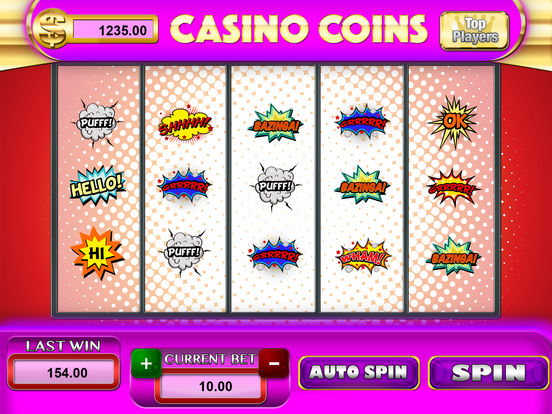Click the Current Bet amount field
552x414 pixels.
point(211,386)
